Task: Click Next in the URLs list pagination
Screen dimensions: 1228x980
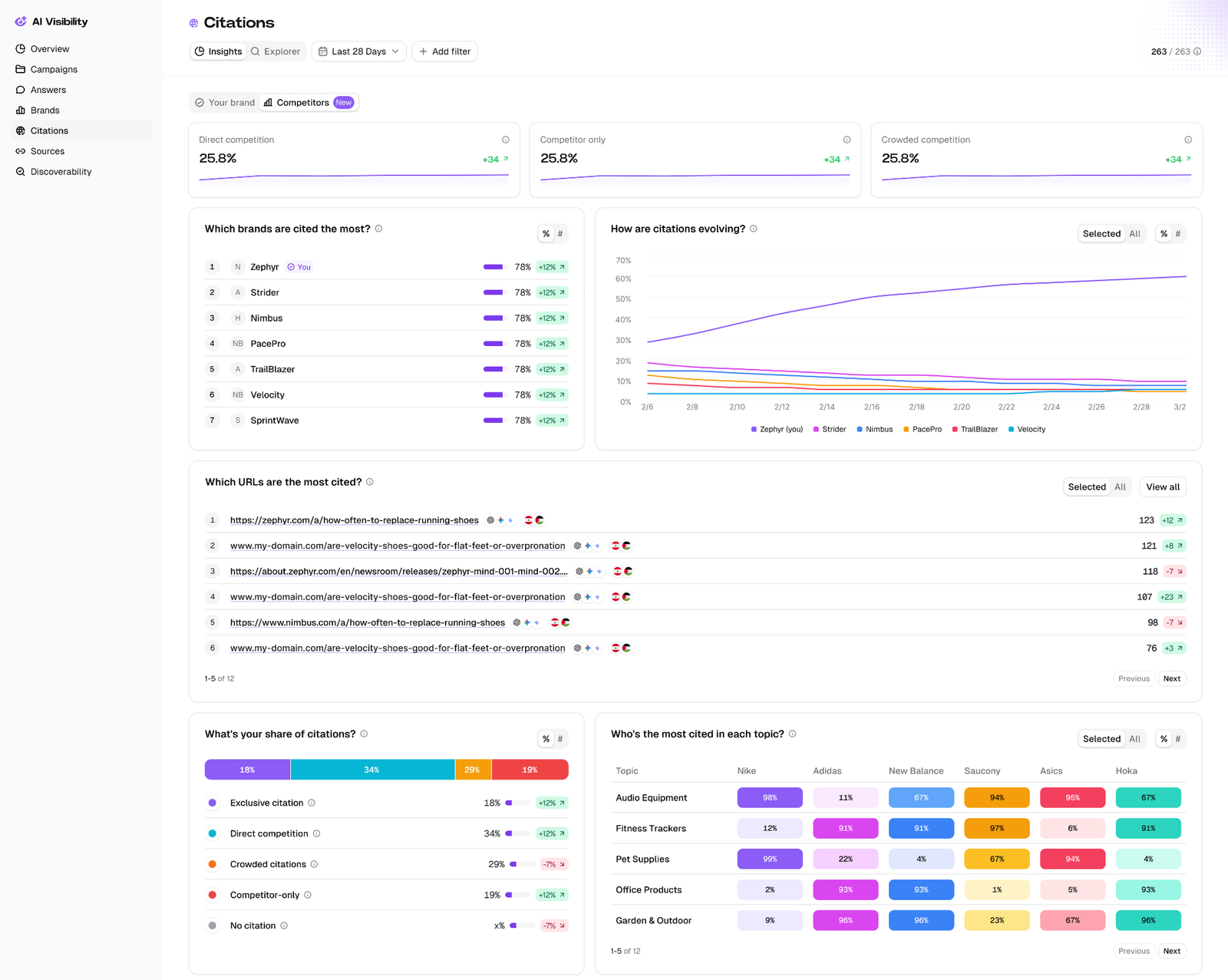Action: (1172, 678)
